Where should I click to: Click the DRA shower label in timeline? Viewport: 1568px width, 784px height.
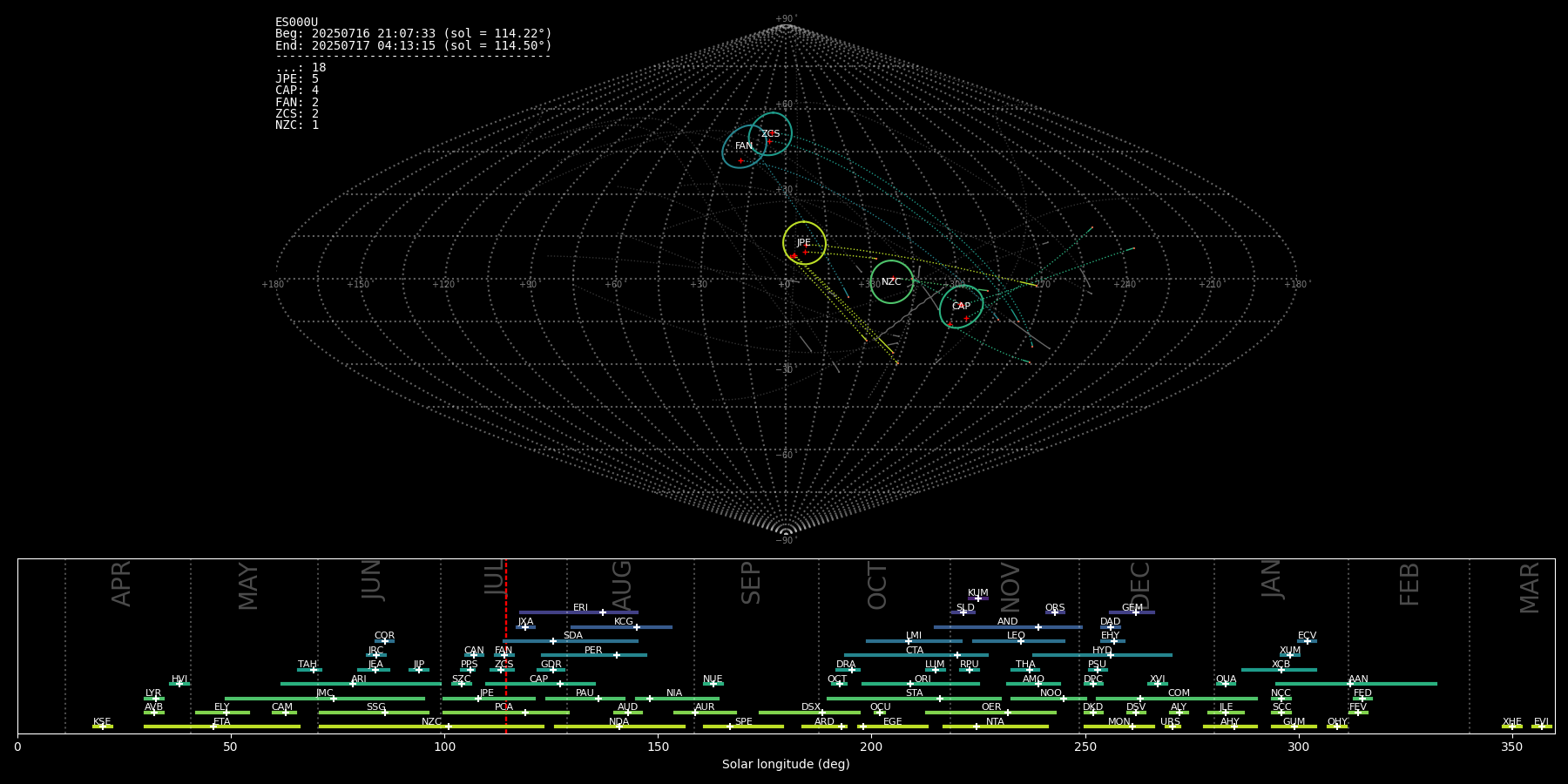tap(846, 665)
